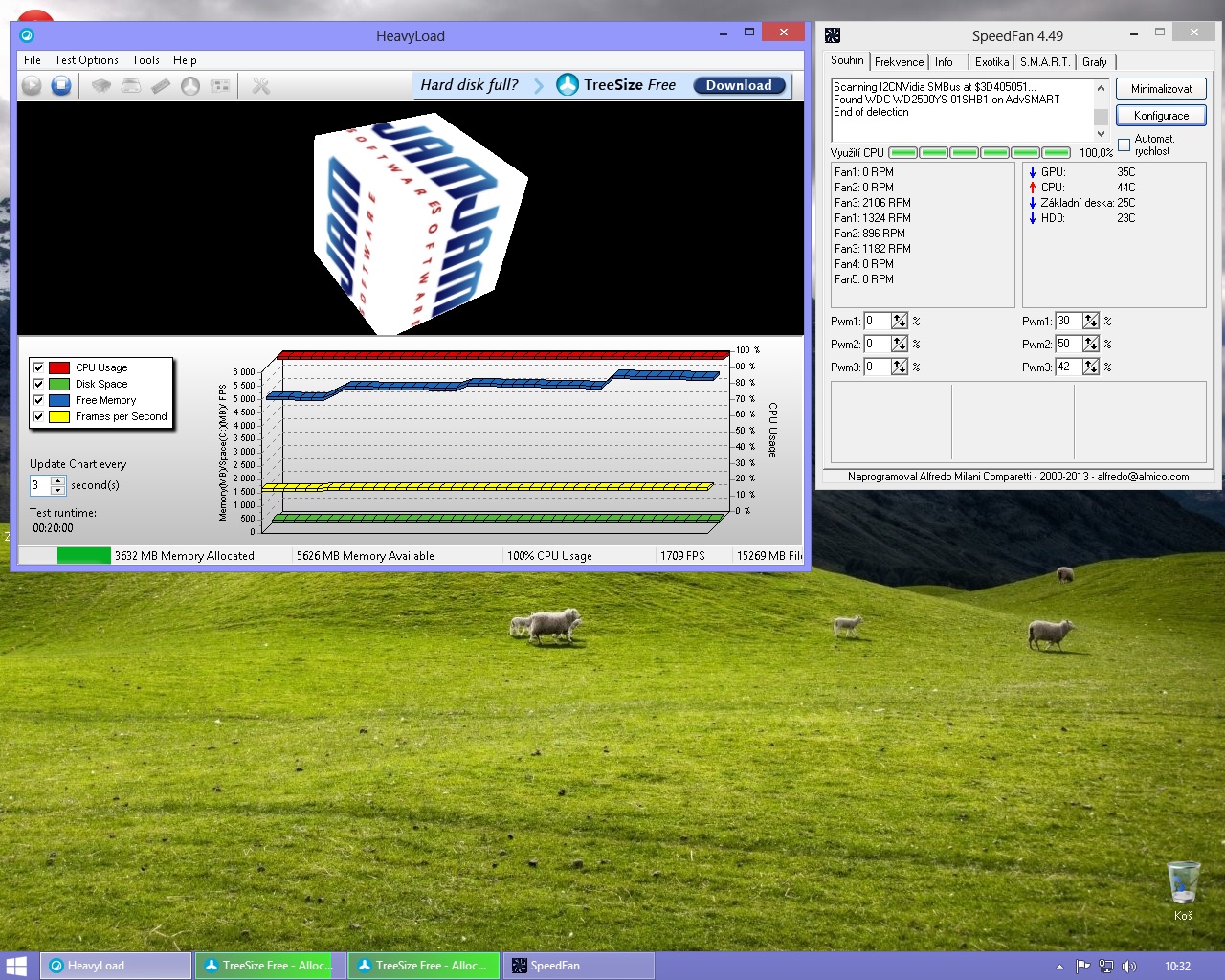Click the TreeSize Free Download button
The image size is (1225, 980).
click(739, 85)
